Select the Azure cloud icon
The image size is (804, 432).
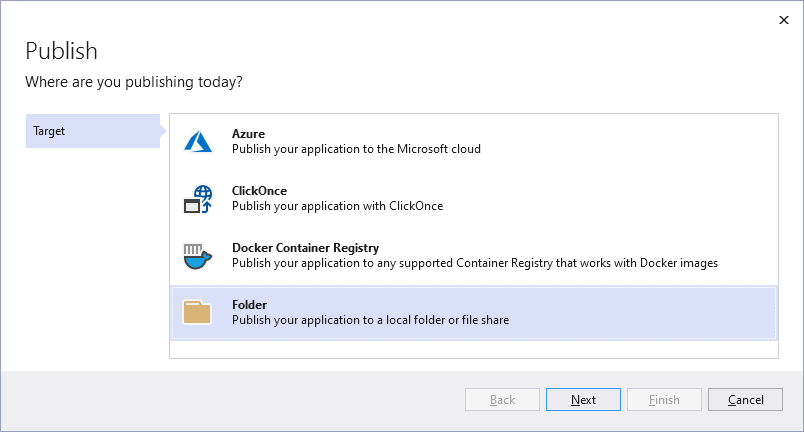[198, 141]
